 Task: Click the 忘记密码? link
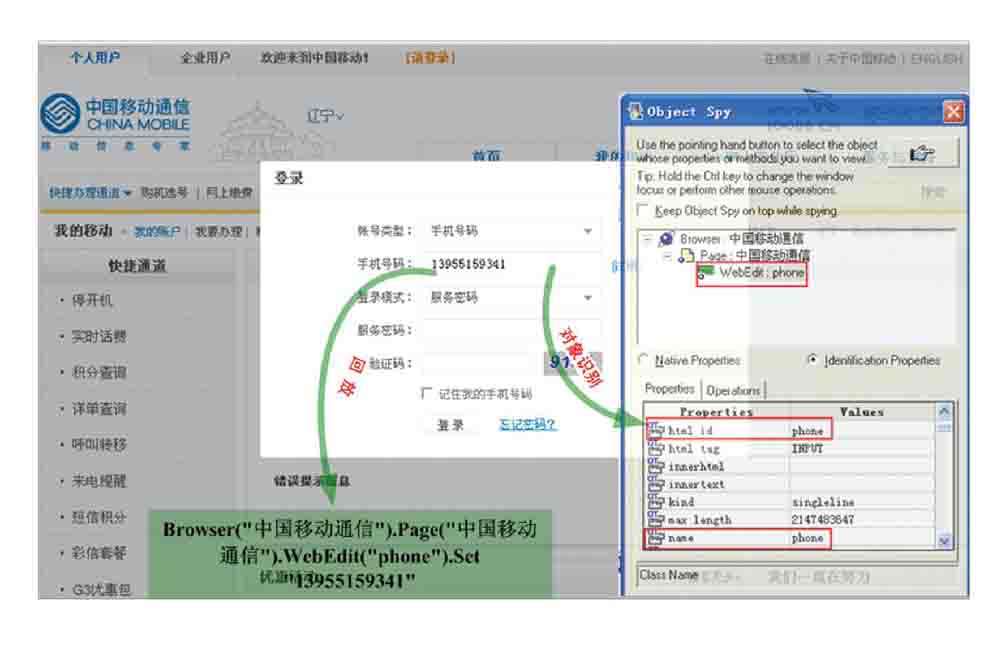coord(527,424)
